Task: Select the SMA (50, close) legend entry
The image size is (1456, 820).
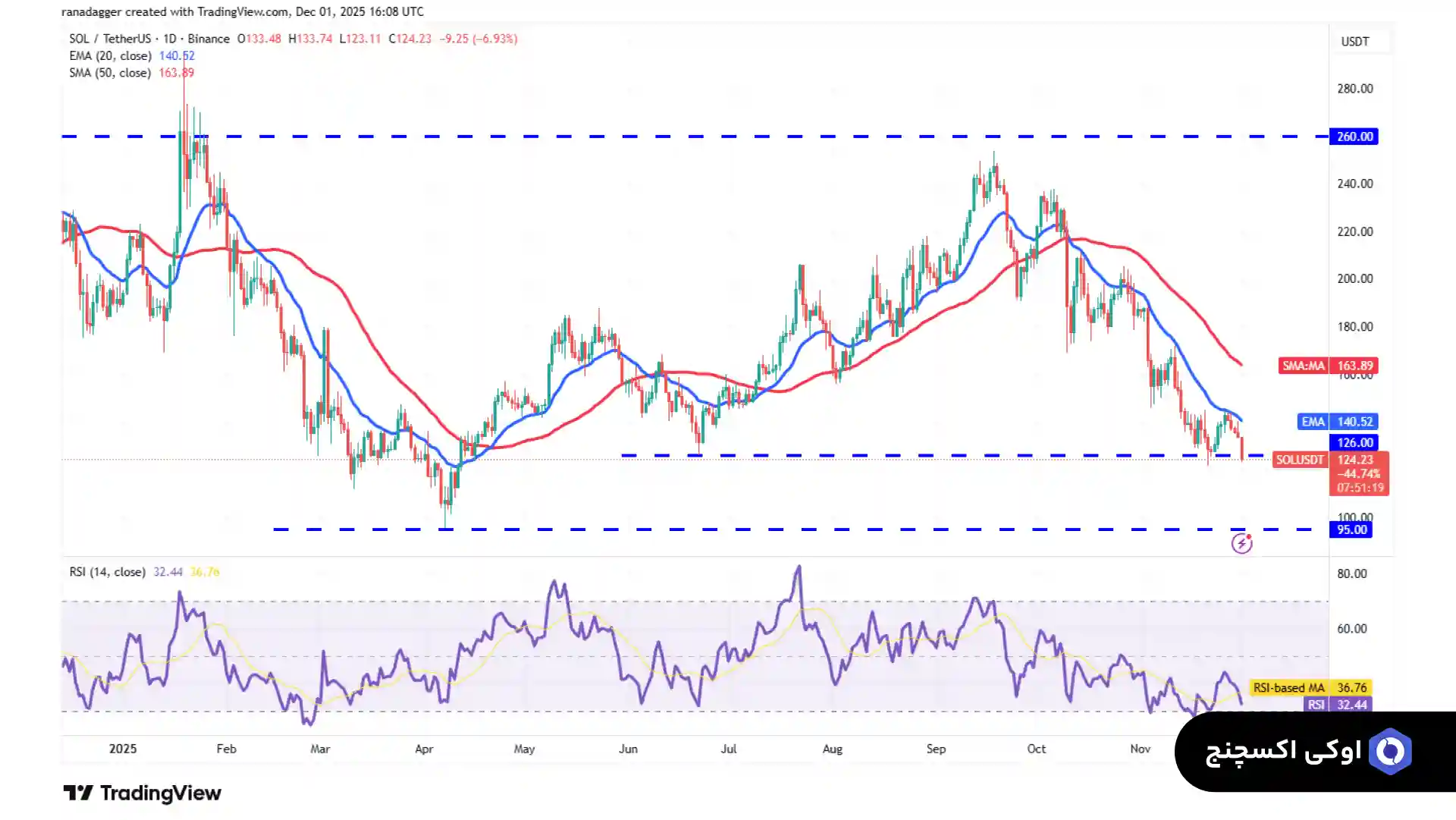Action: [110, 73]
